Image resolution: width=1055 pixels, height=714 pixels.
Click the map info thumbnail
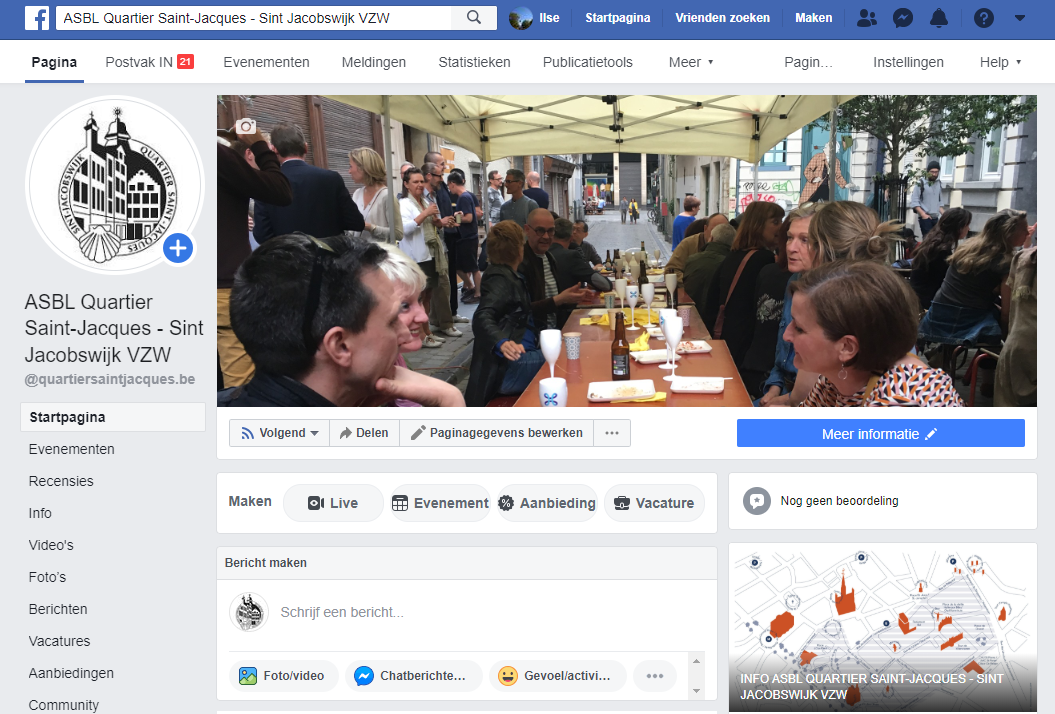point(883,627)
